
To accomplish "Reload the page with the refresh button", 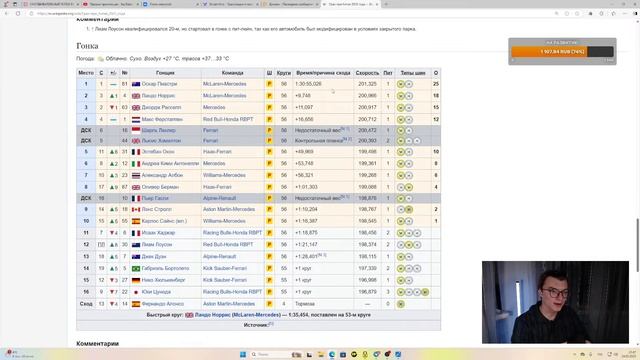I will (x=18, y=13).
